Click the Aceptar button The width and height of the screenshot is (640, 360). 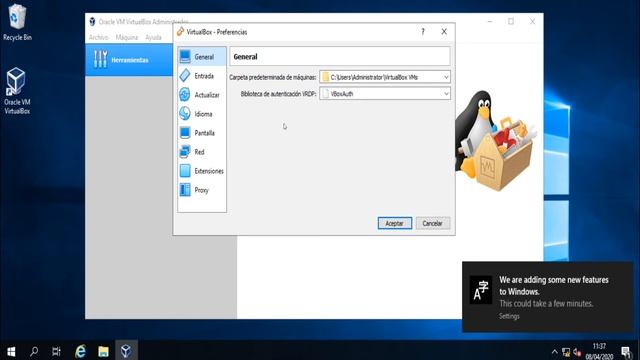(395, 223)
